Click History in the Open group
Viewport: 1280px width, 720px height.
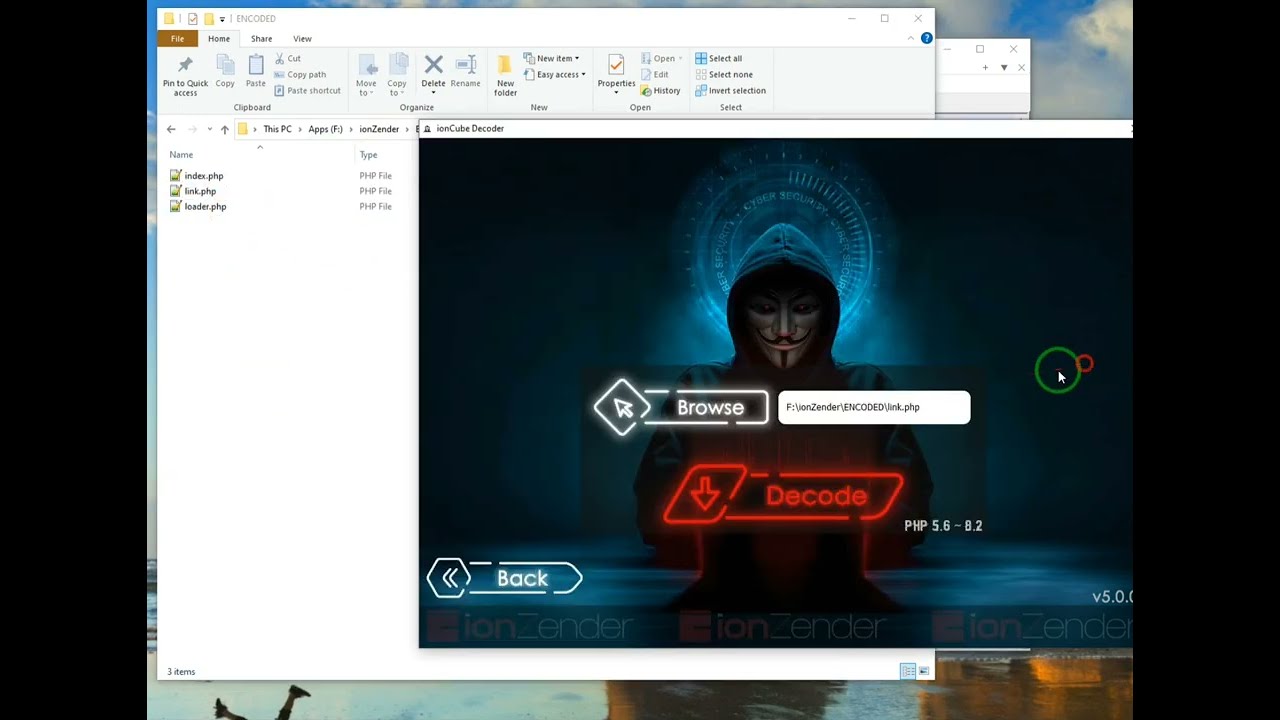[x=661, y=91]
